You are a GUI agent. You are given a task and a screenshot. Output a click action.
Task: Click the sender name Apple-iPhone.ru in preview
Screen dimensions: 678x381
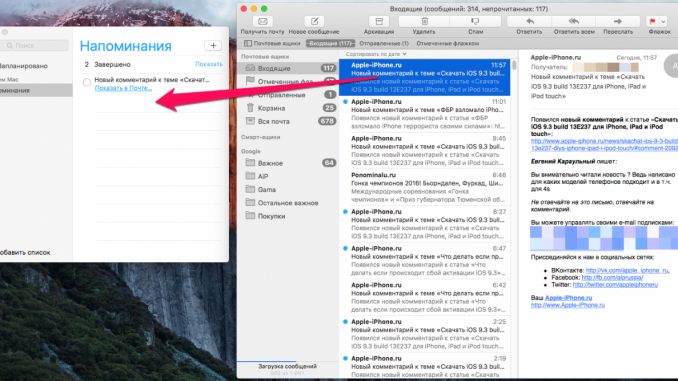556,58
